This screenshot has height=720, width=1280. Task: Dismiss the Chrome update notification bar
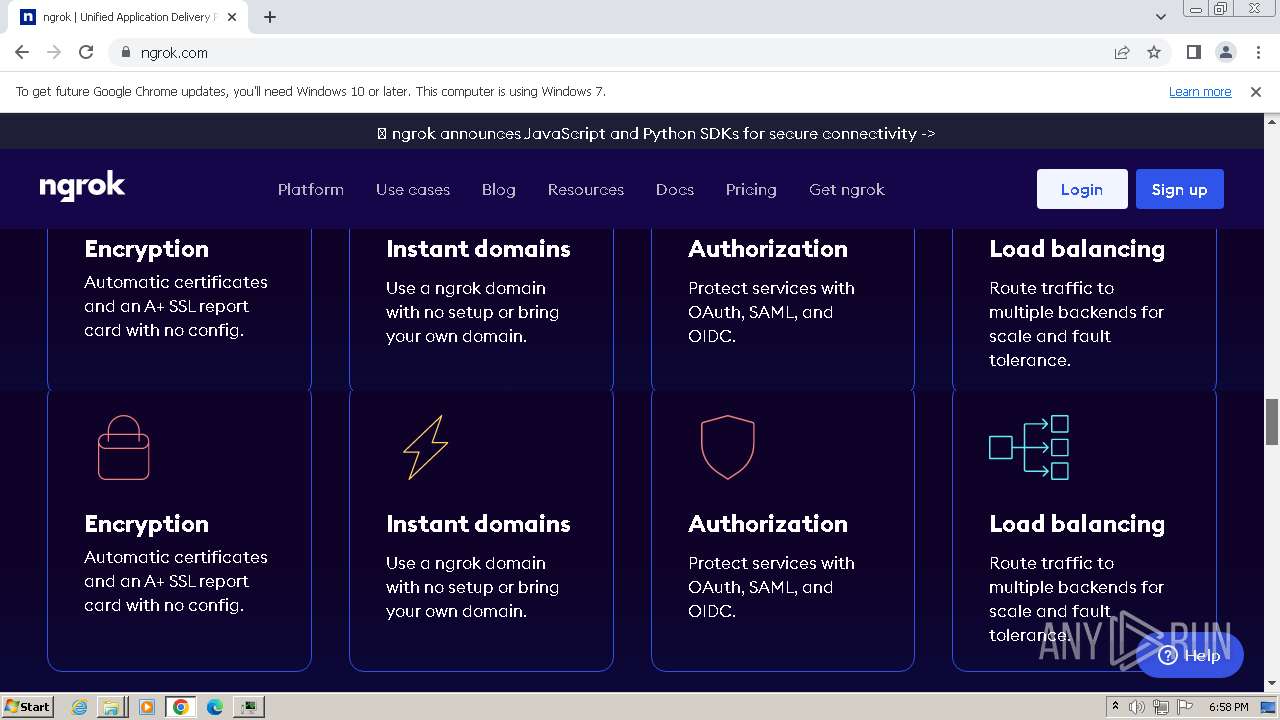point(1256,91)
